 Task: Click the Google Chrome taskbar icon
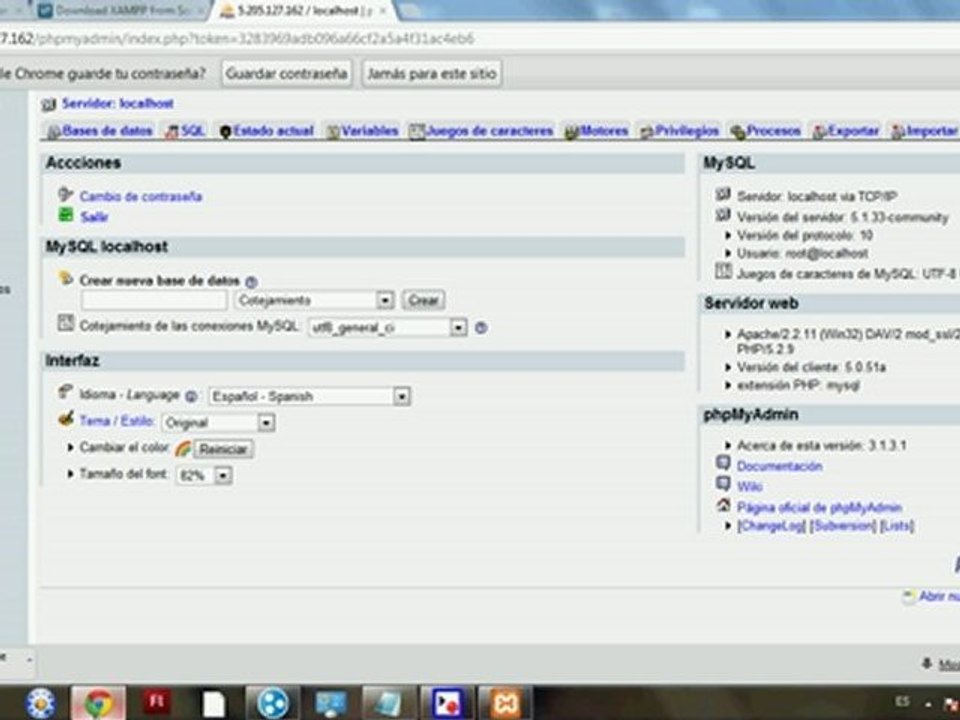(x=99, y=703)
